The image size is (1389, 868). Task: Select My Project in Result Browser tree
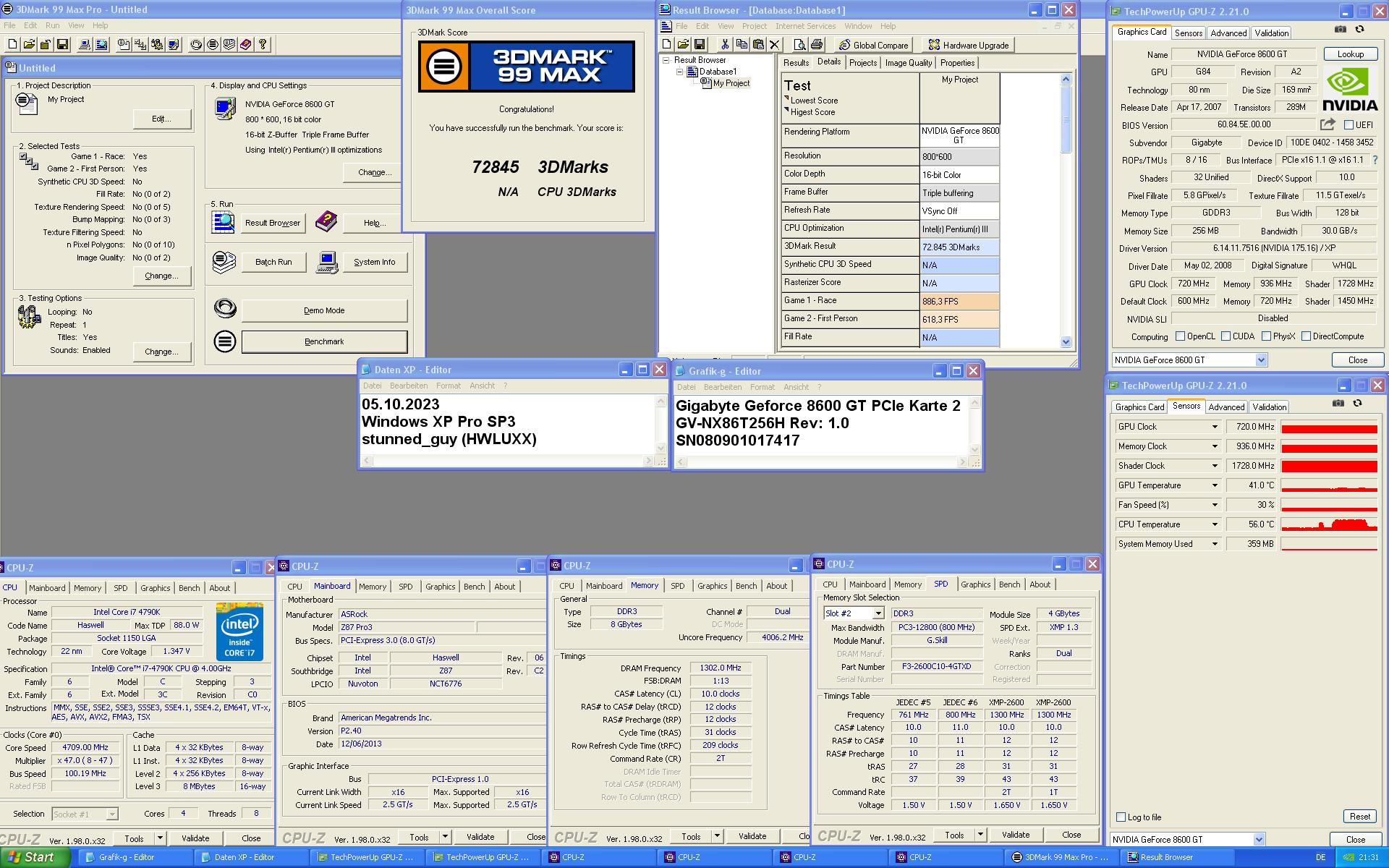pos(731,83)
